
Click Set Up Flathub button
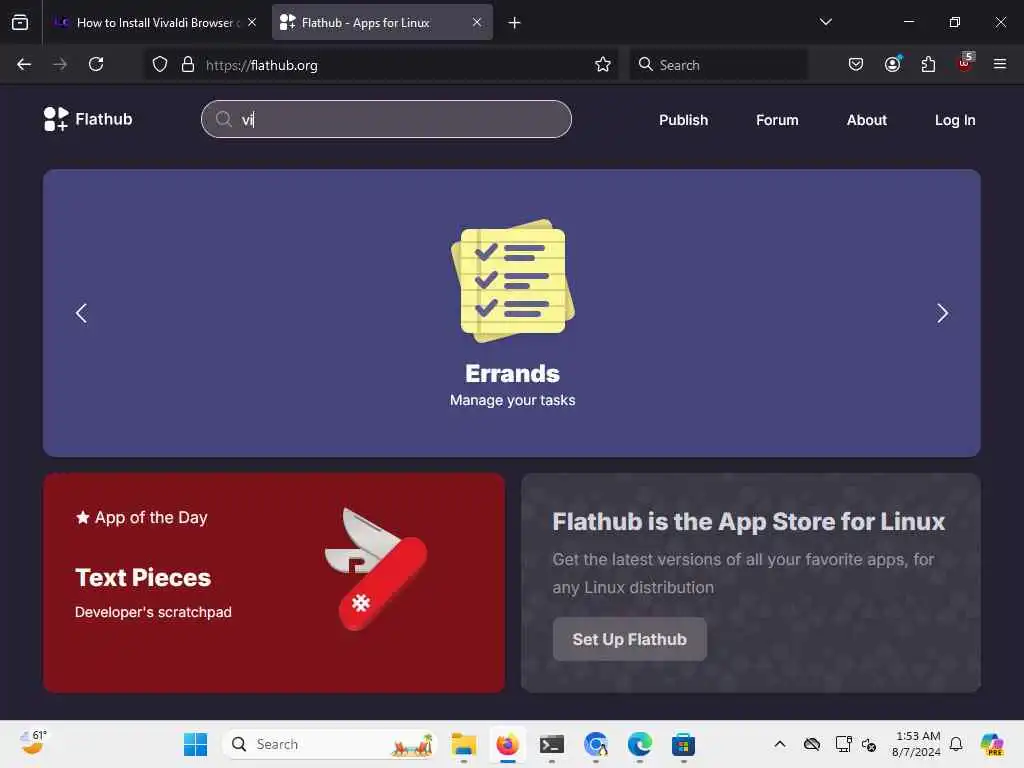[630, 639]
